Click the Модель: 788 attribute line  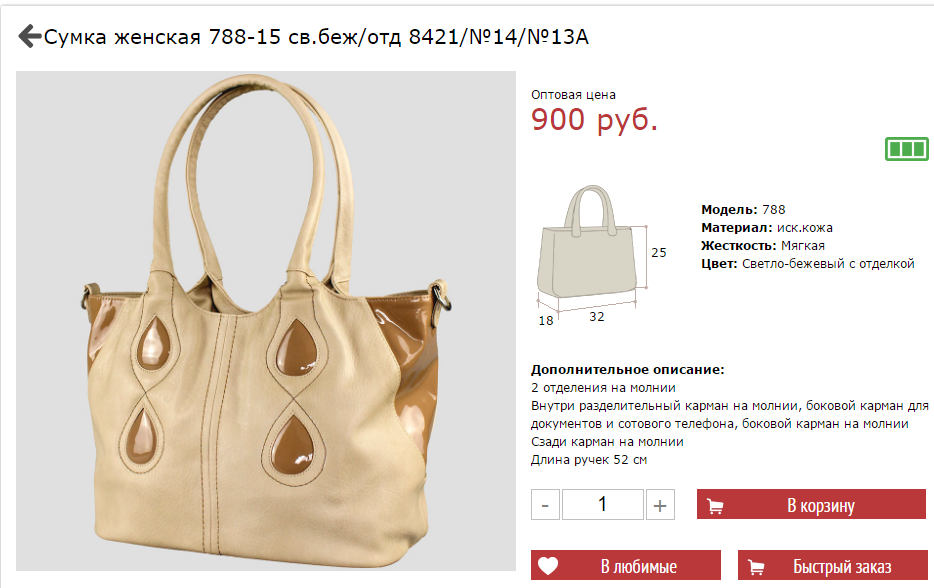coord(743,210)
